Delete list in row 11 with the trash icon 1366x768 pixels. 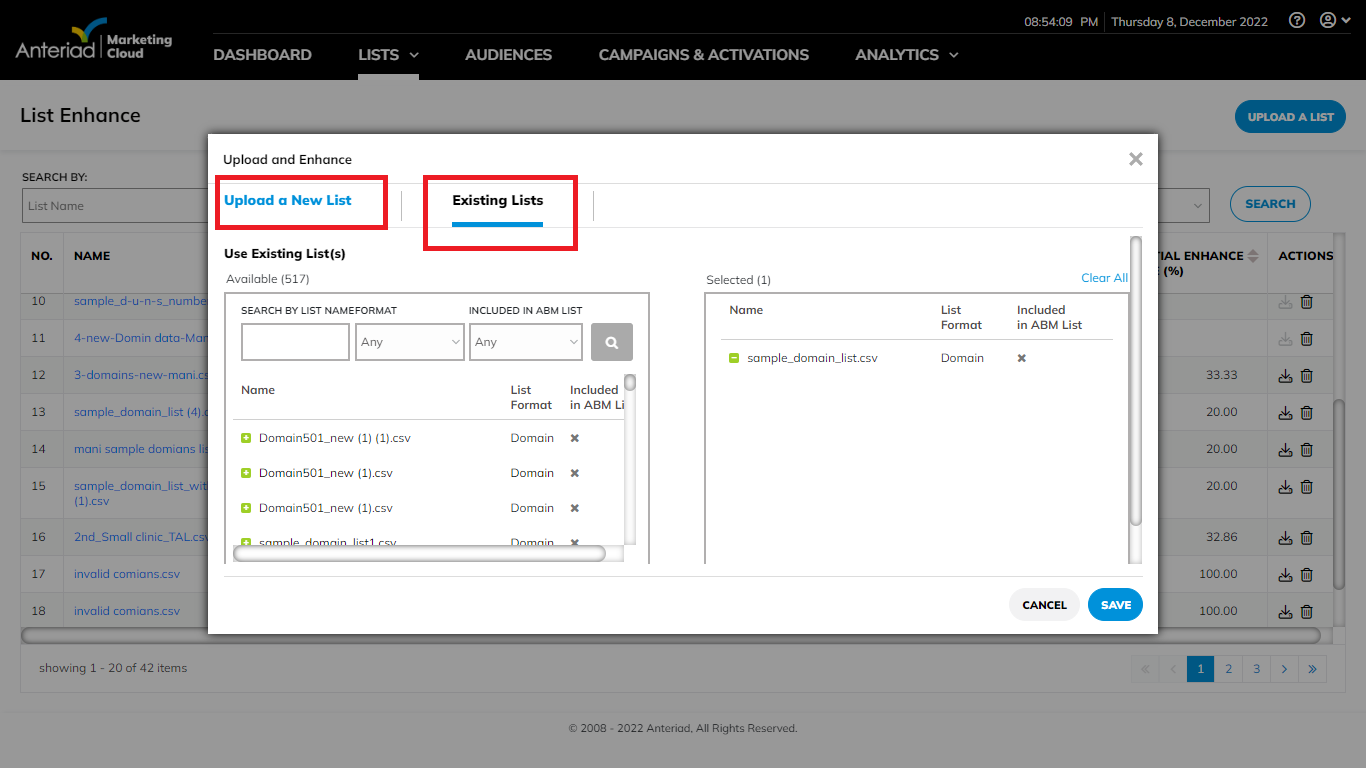(1306, 339)
